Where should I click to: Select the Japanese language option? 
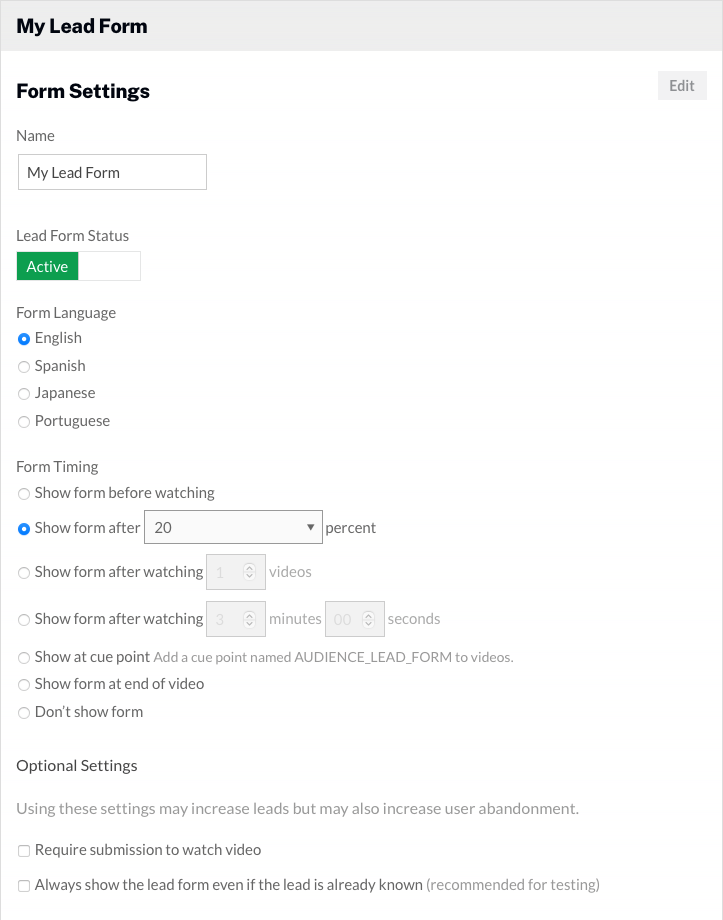tap(23, 393)
